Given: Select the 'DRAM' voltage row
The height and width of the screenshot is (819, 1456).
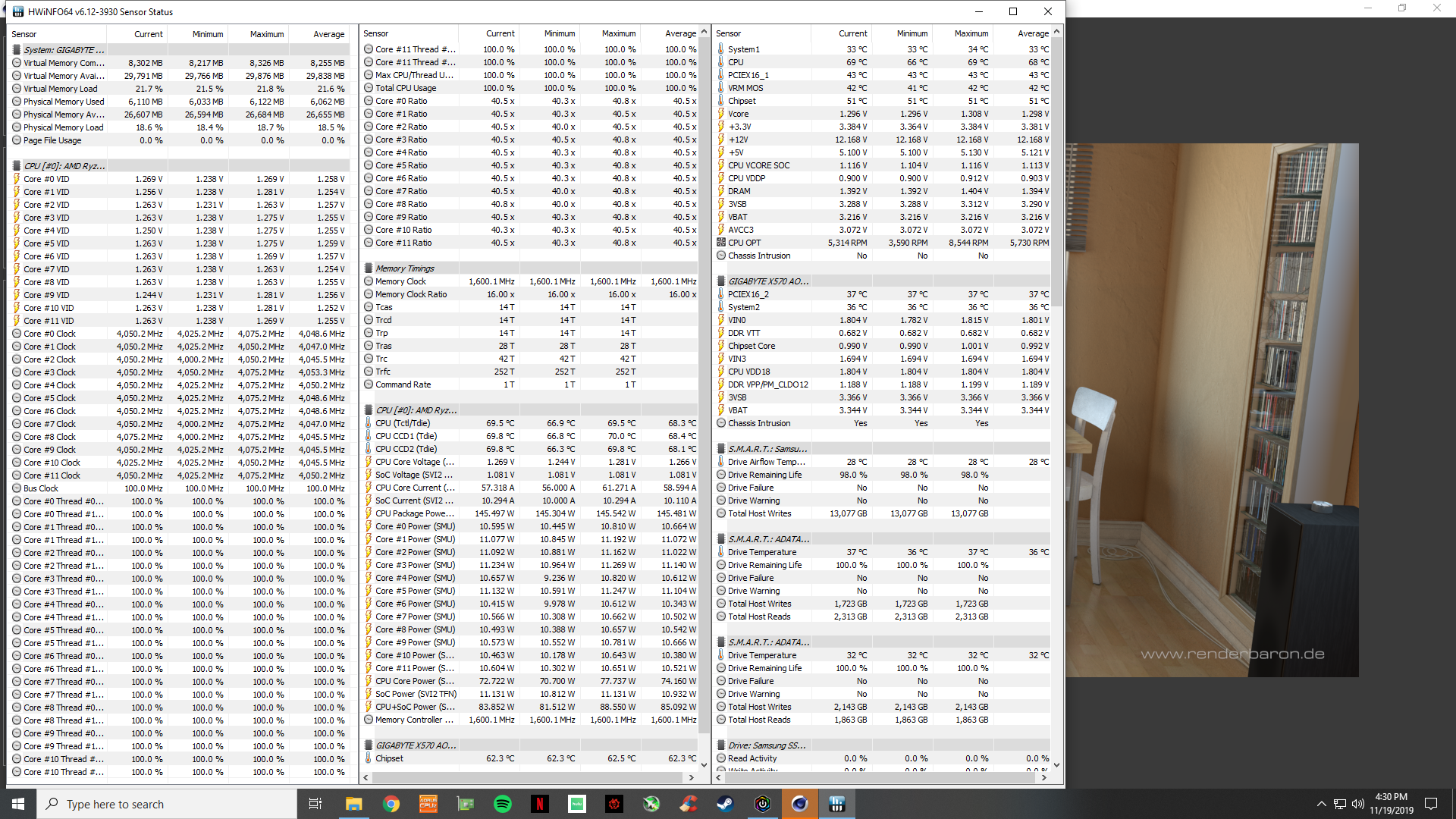Looking at the screenshot, I should pos(883,191).
